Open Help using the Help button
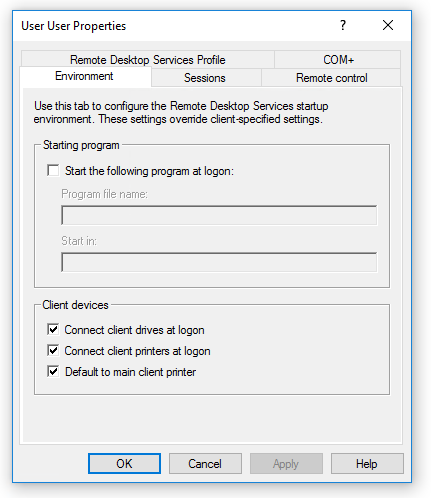The height and width of the screenshot is (498, 431). [367, 463]
